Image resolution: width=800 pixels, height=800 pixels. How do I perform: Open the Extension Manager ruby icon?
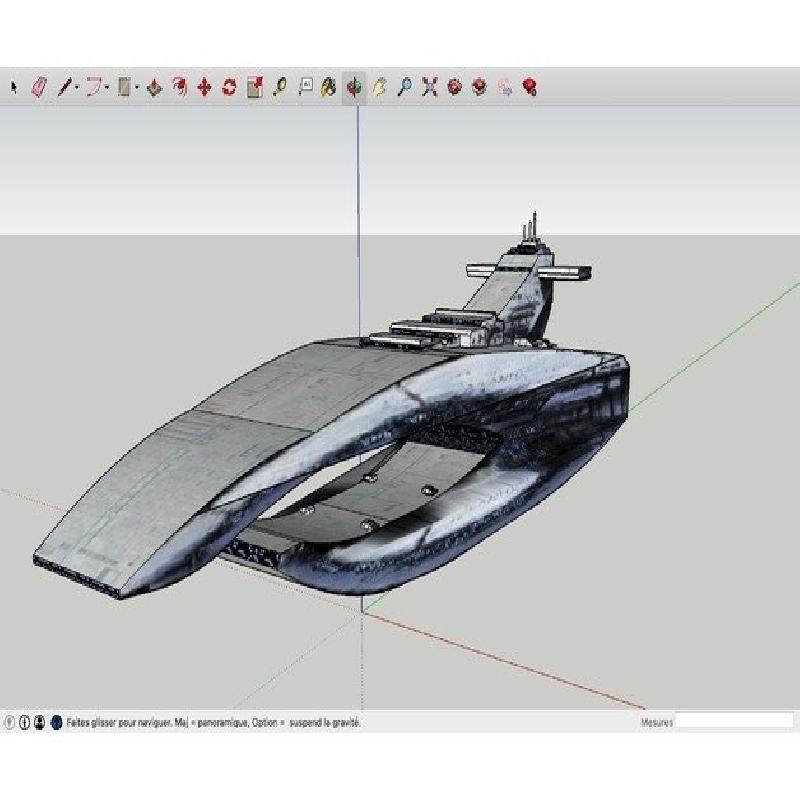coord(530,87)
